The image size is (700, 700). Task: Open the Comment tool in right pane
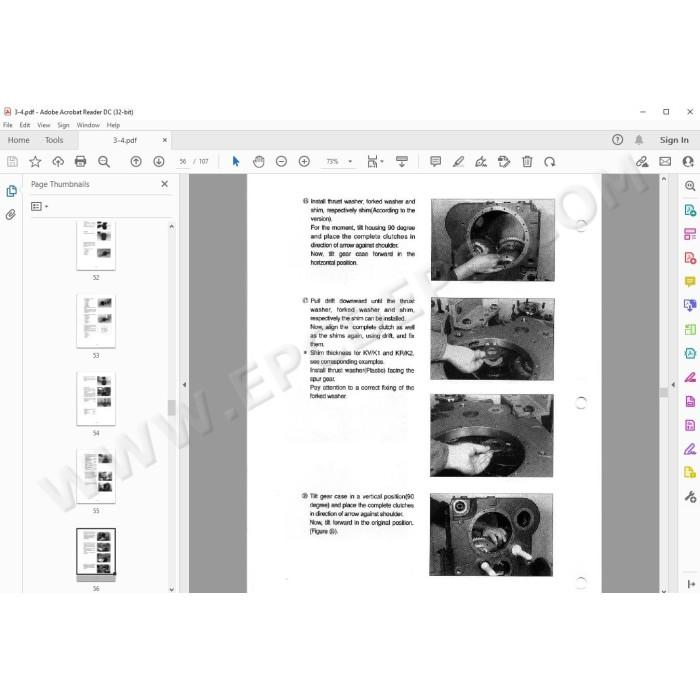point(690,281)
